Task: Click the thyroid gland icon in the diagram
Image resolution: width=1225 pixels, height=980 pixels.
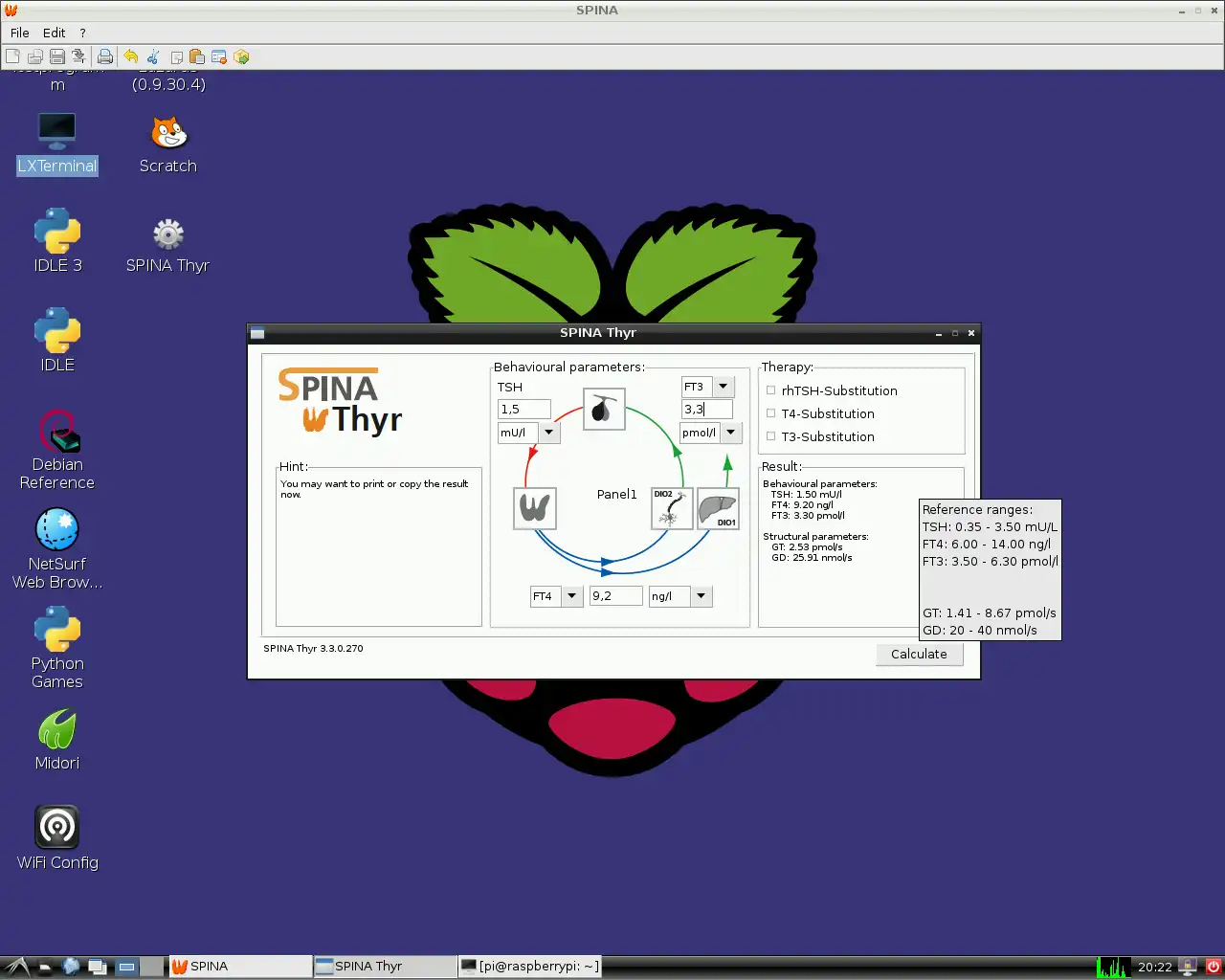Action: (535, 507)
